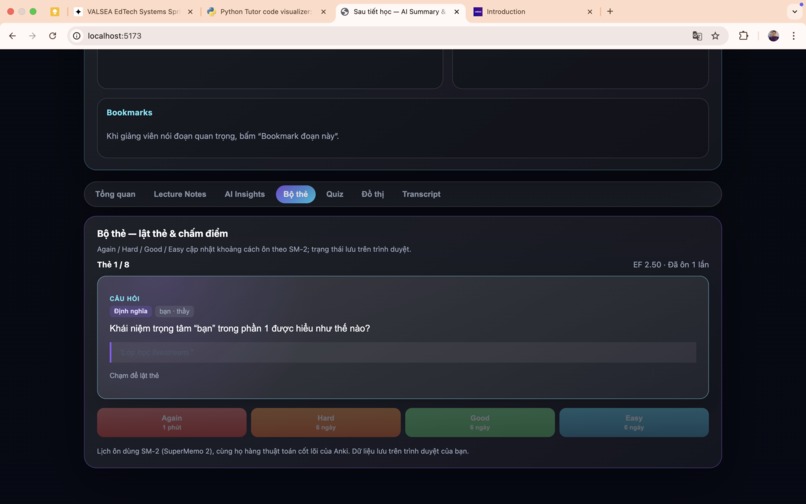Open the Quiz section tab

point(335,194)
